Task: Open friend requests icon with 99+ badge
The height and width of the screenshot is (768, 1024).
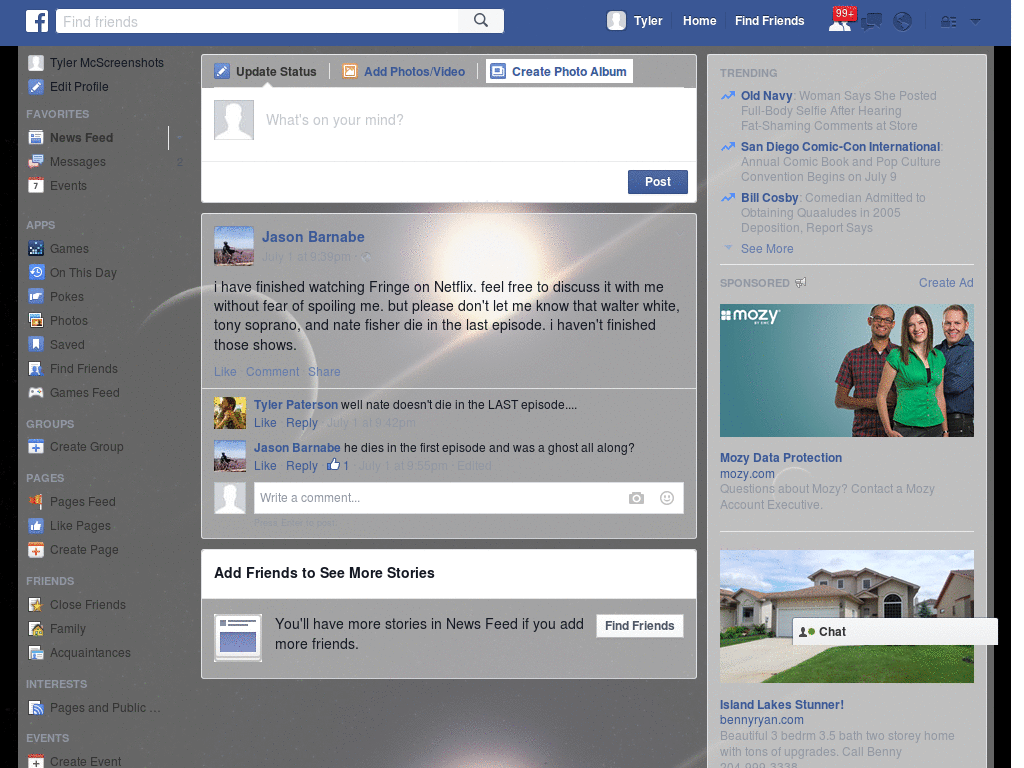Action: pos(840,21)
